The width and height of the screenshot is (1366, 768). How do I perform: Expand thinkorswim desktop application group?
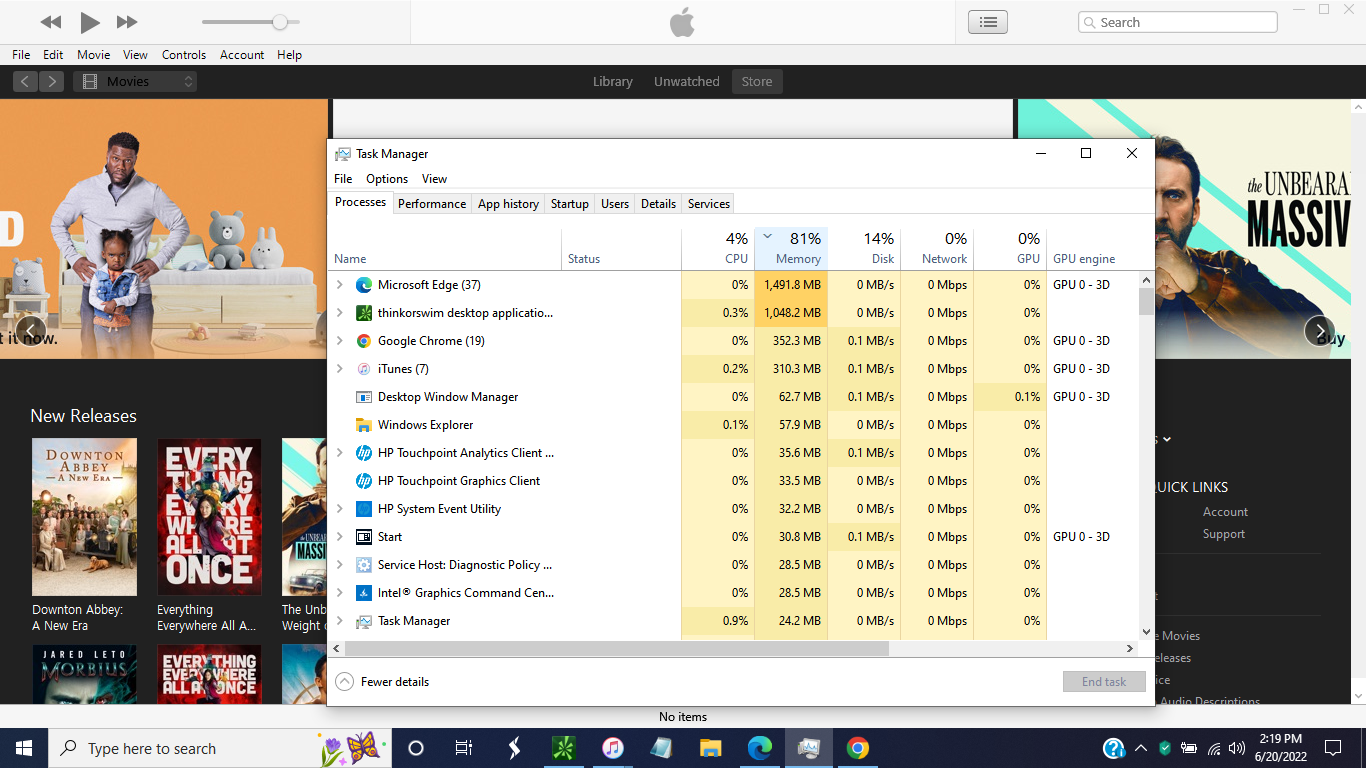pyautogui.click(x=340, y=313)
